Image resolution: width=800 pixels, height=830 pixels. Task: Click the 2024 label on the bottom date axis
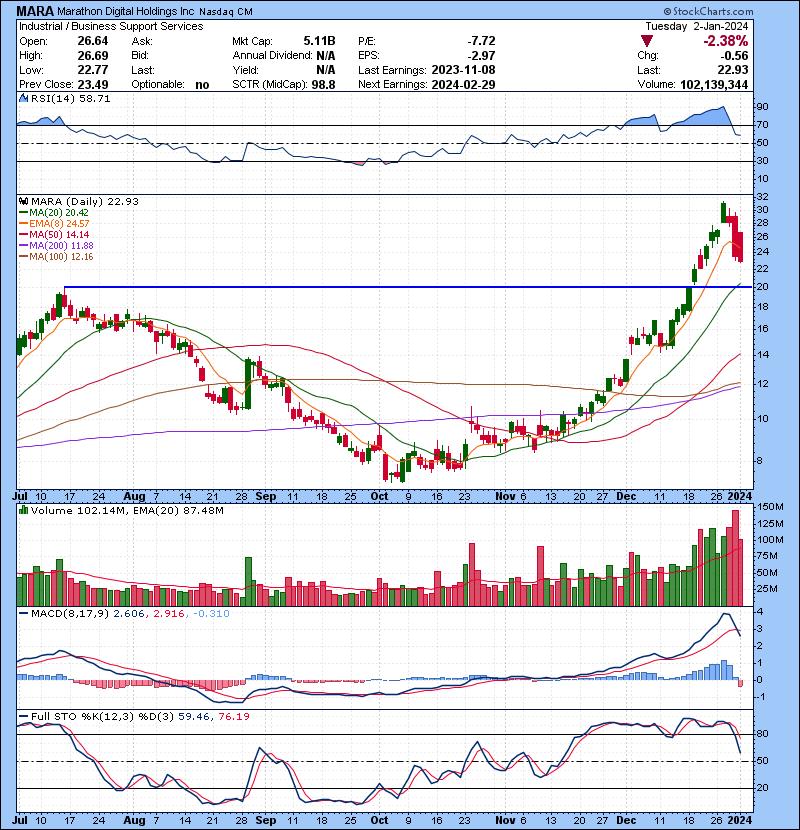pos(739,820)
